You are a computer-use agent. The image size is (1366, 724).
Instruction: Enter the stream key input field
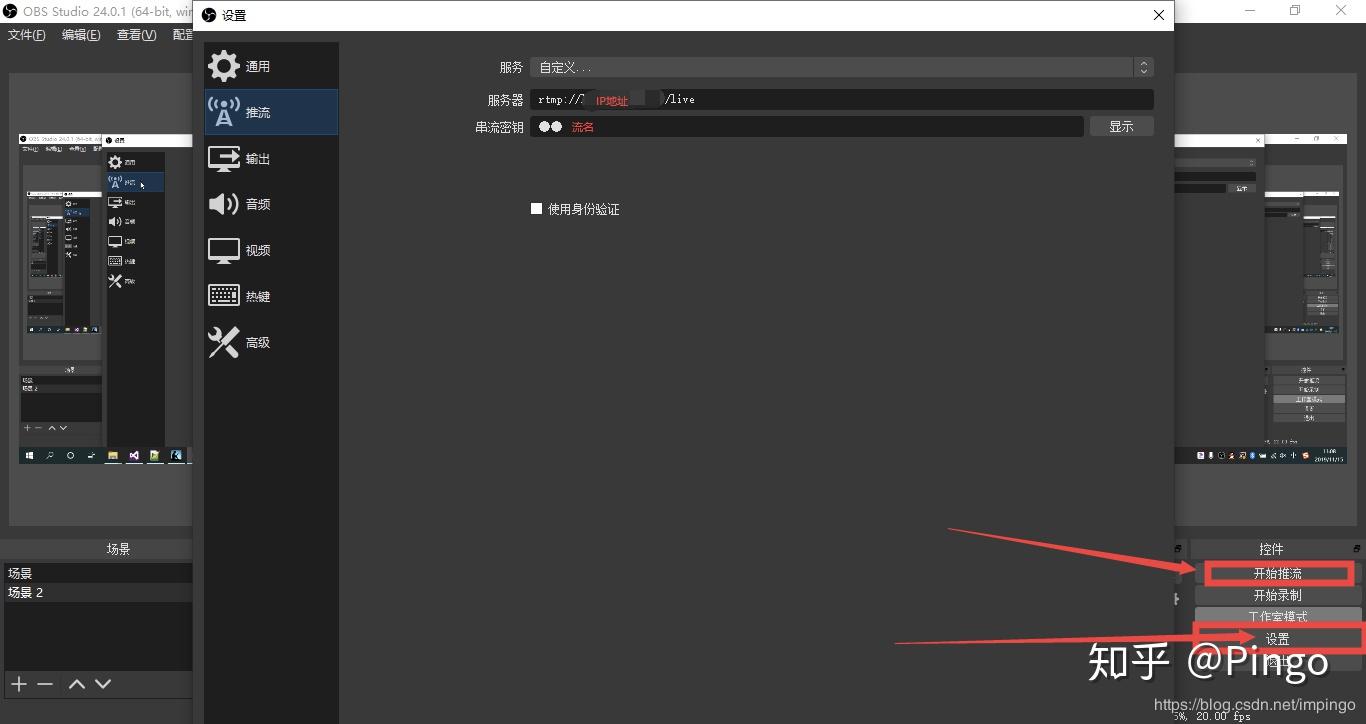click(x=800, y=126)
